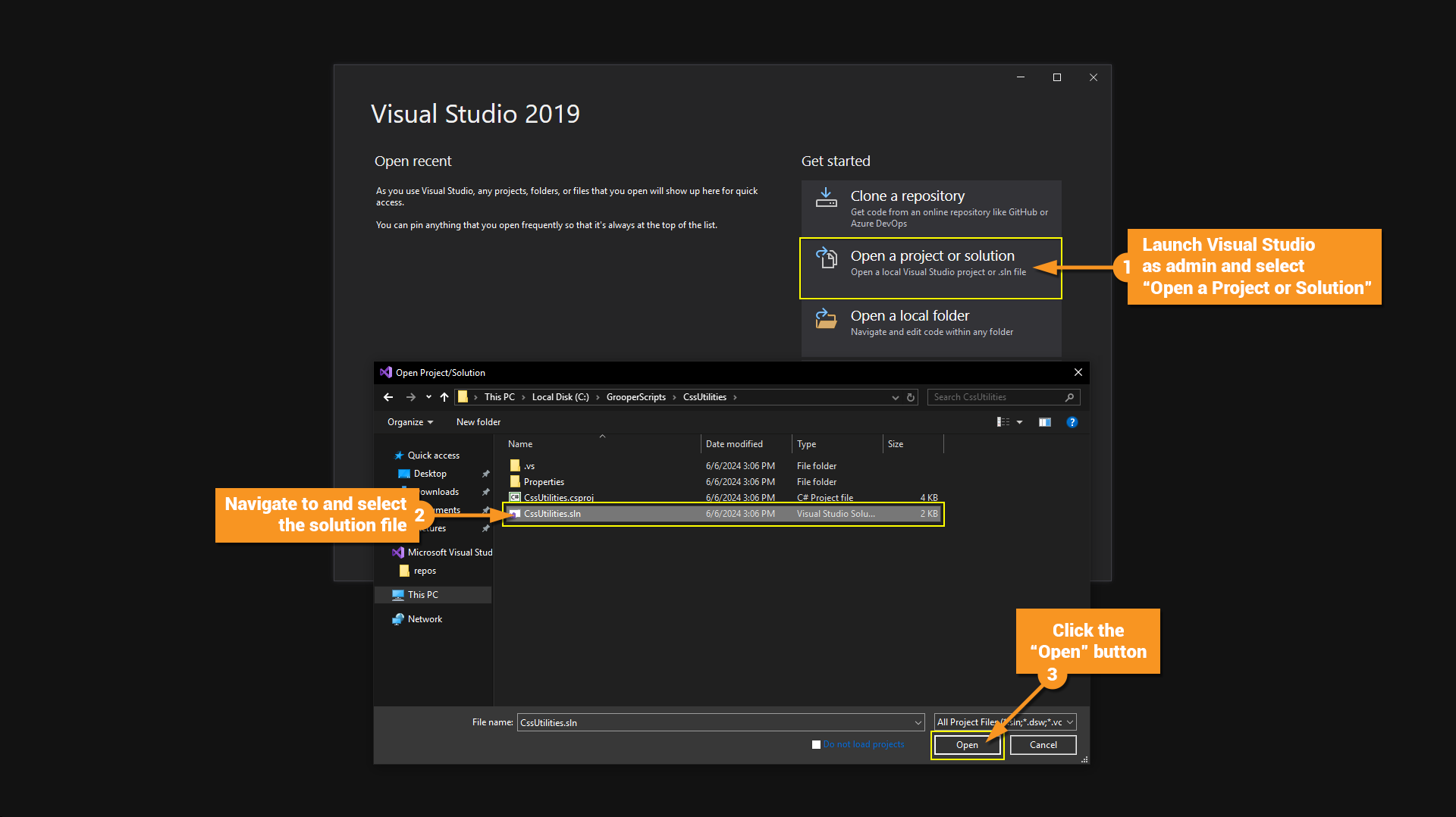Image resolution: width=1456 pixels, height=817 pixels.
Task: Select This PC in the navigation tree
Action: click(422, 595)
